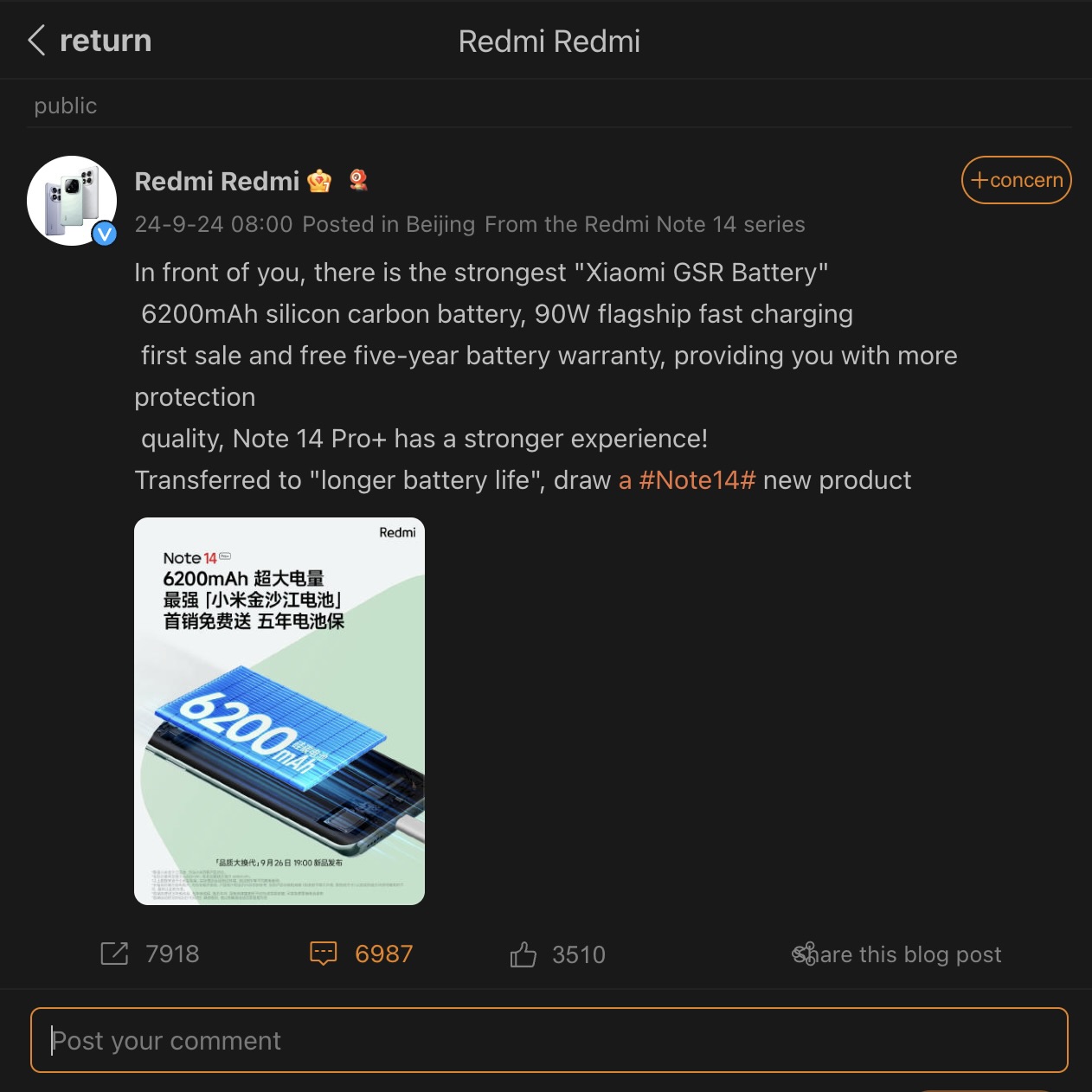Like the post with thumbs-up icon
Screen dimensions: 1092x1092
tap(524, 954)
